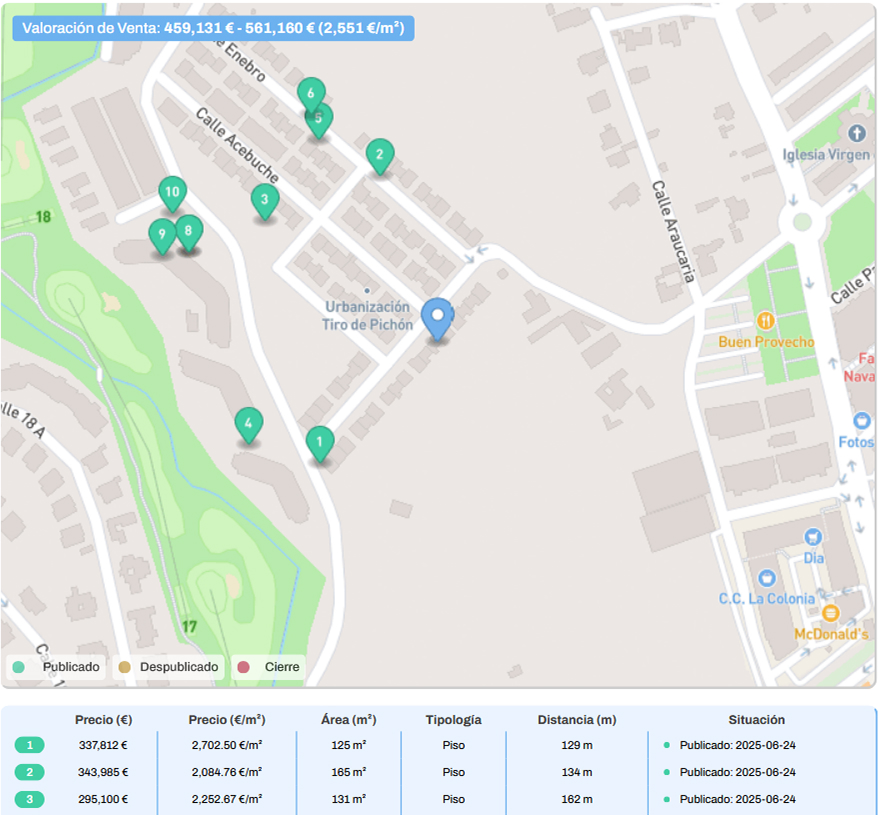This screenshot has width=878, height=815.
Task: Click map pin number 9
Action: [x=161, y=236]
